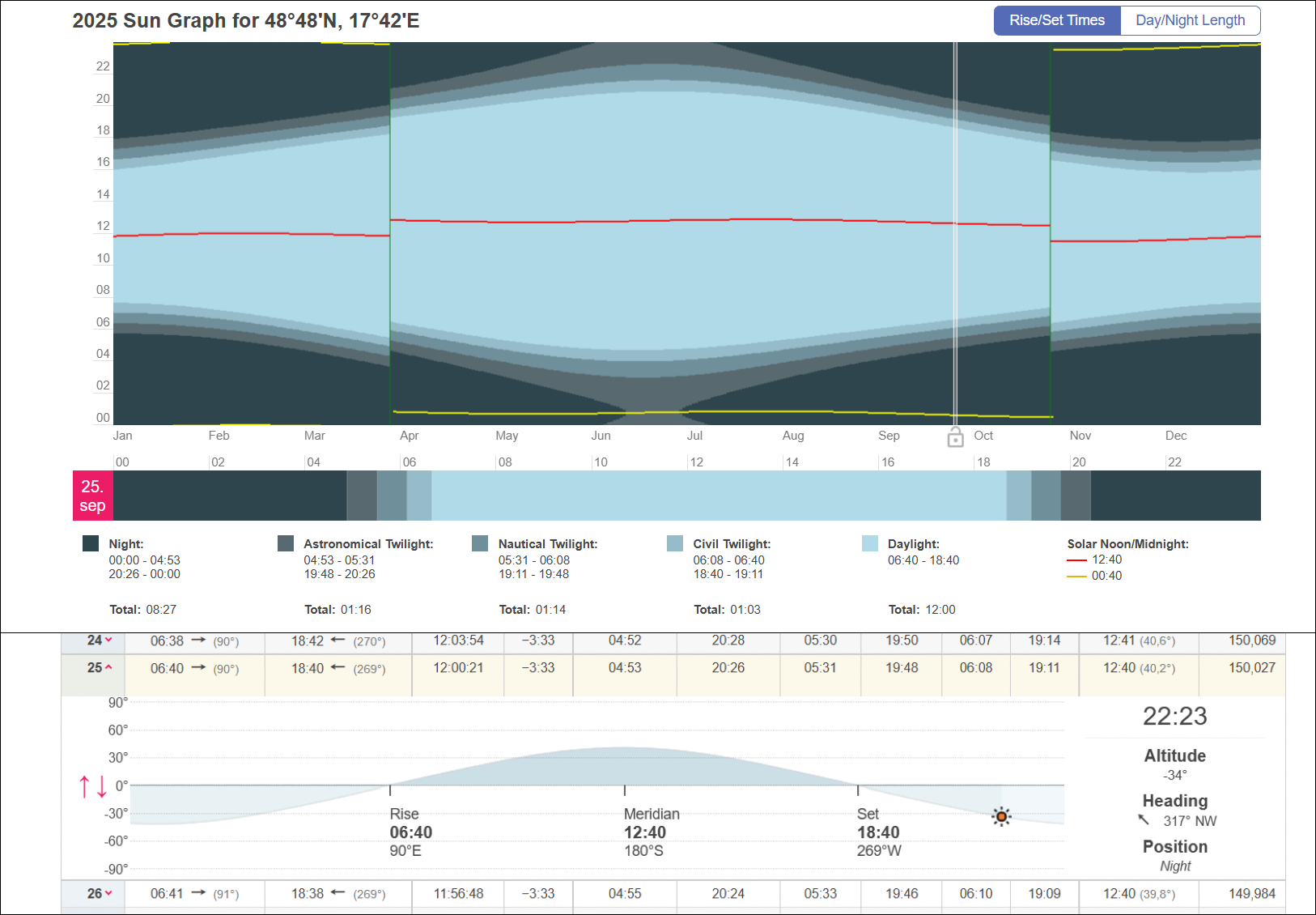Click the Meridian tick on altitude chart

[x=625, y=789]
